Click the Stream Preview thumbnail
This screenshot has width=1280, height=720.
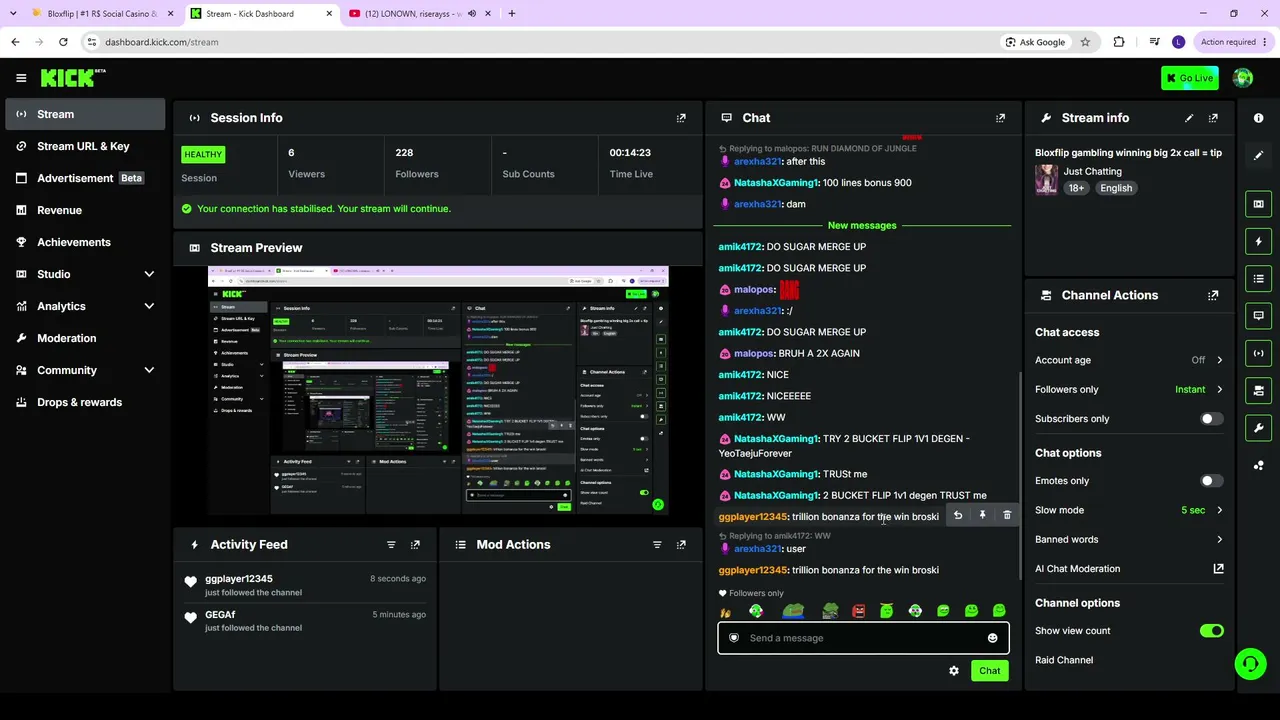(x=438, y=390)
